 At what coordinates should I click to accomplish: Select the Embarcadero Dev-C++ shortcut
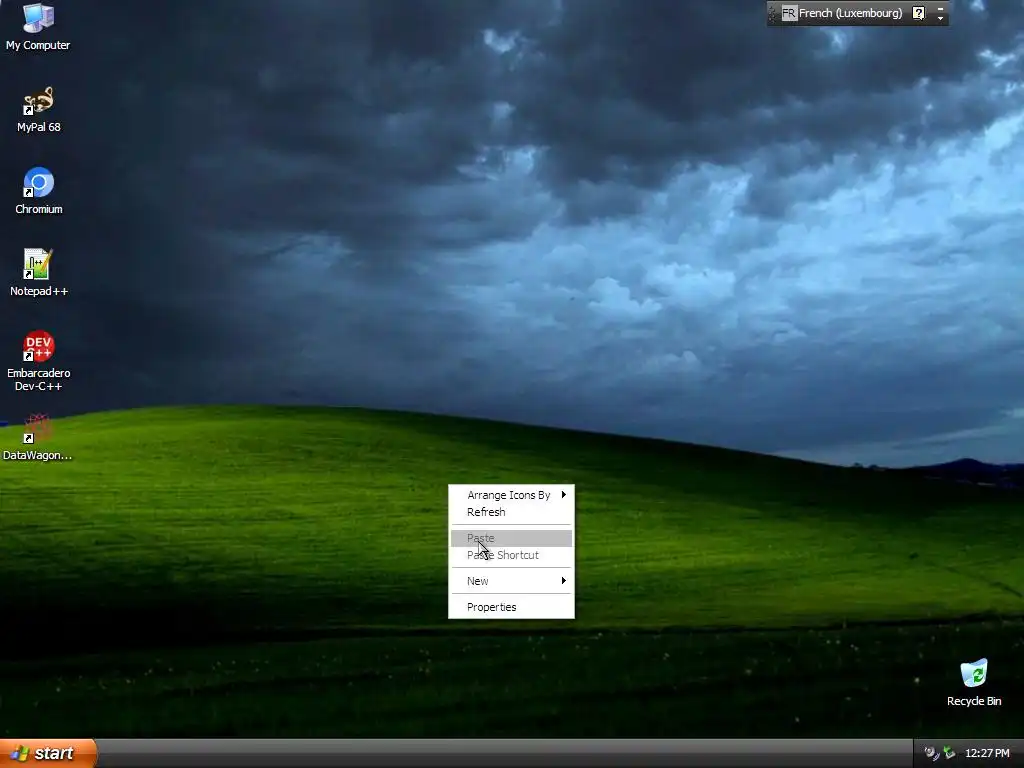tap(39, 360)
